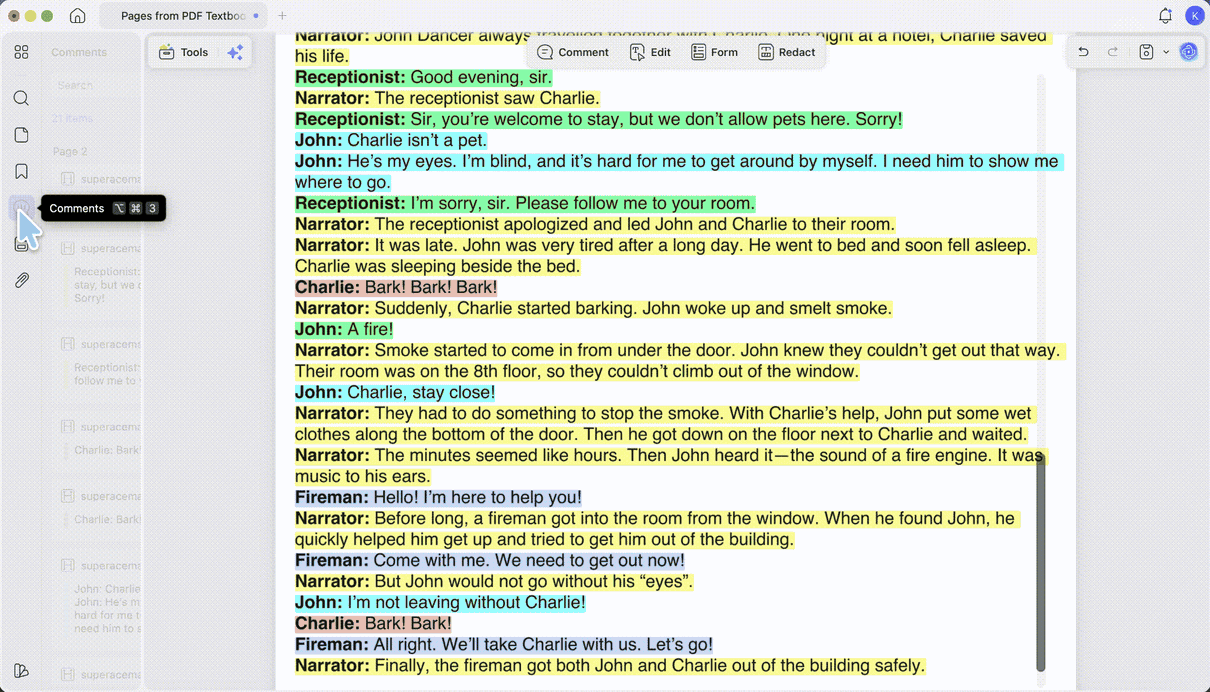Switch to Comment mode
The height and width of the screenshot is (692, 1210).
click(573, 52)
